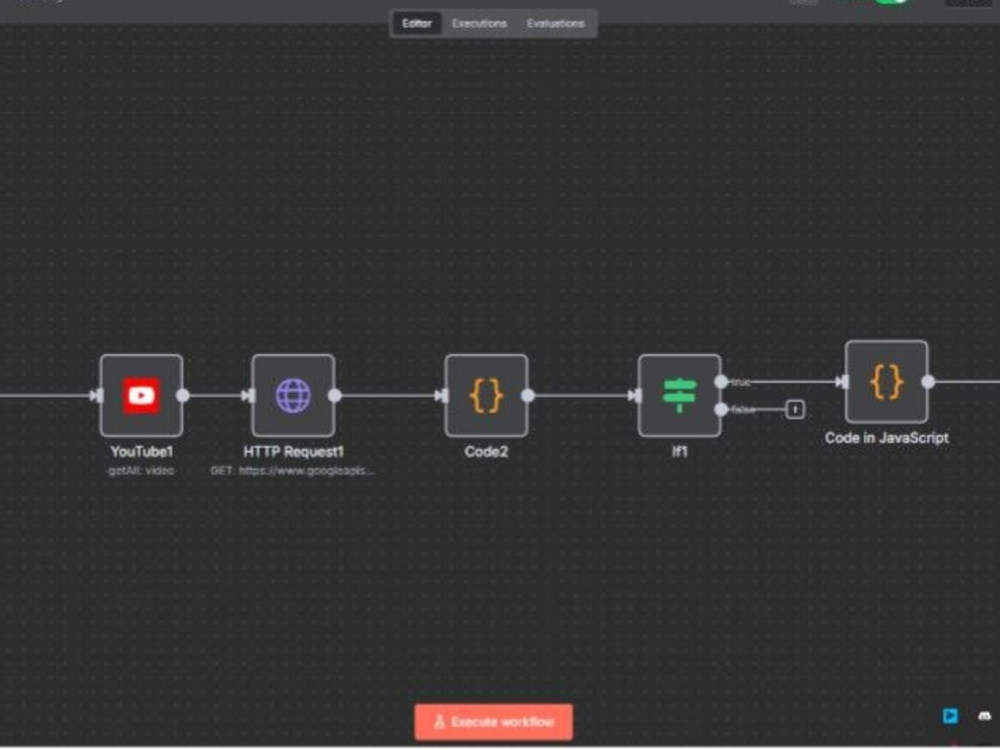Click the GET: https://www.googleapis... subtitle
Screen dimensions: 1000x750
click(293, 471)
